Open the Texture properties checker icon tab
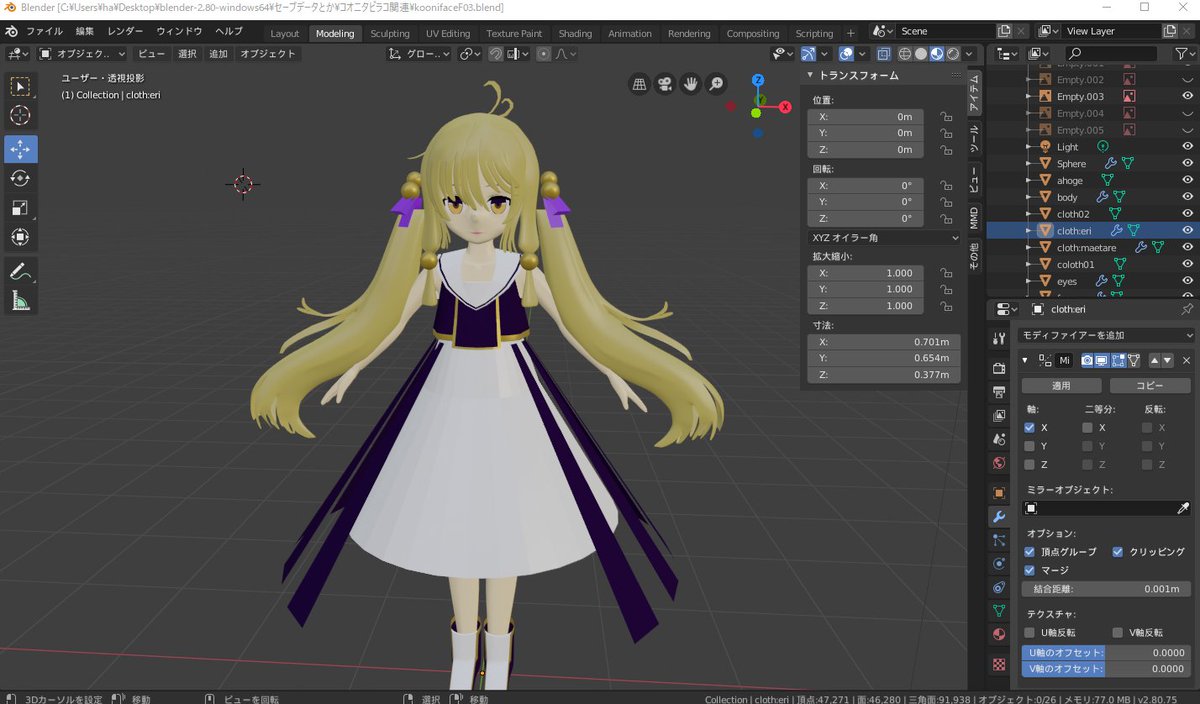Viewport: 1200px width, 704px height. tap(998, 664)
